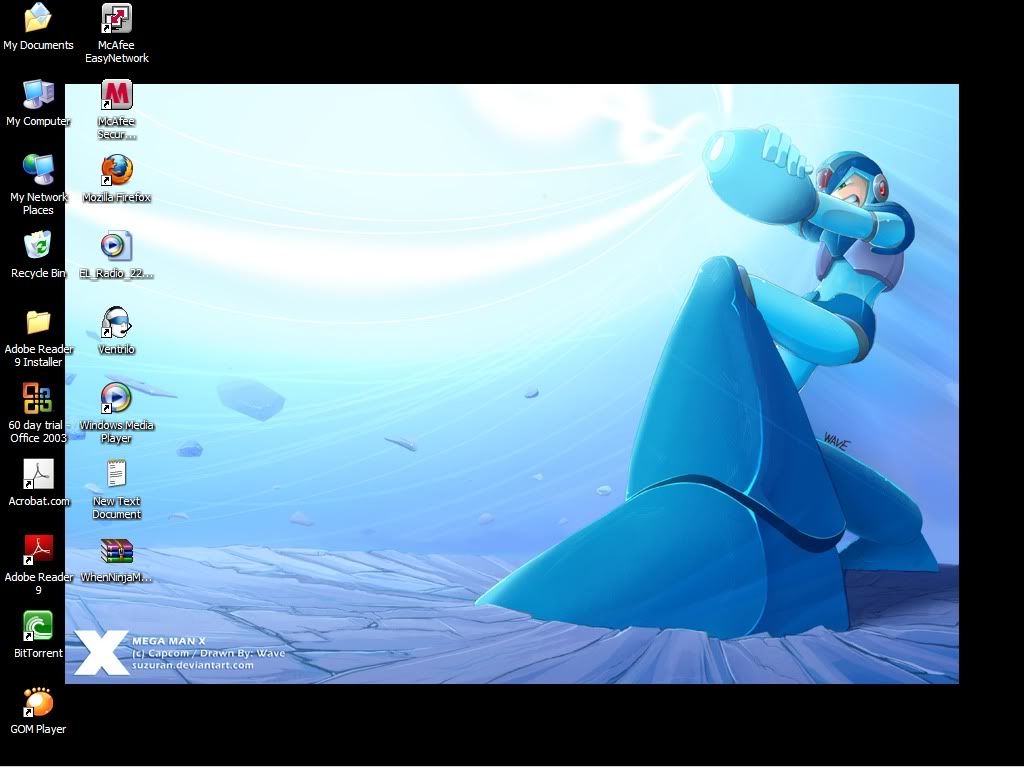Click the Ventrilo headset icon

pos(116,322)
